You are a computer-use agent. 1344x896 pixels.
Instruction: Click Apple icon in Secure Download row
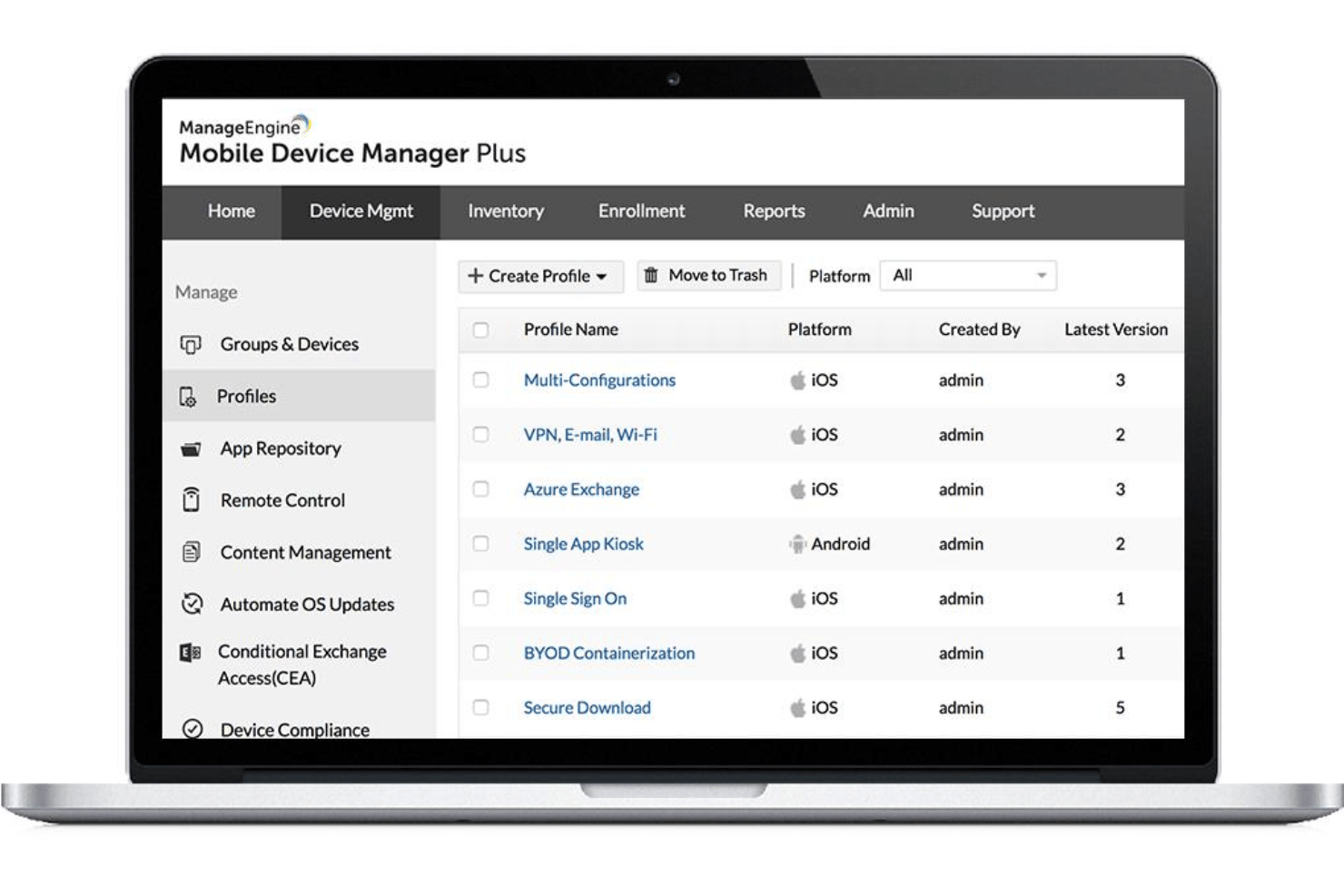(x=797, y=707)
